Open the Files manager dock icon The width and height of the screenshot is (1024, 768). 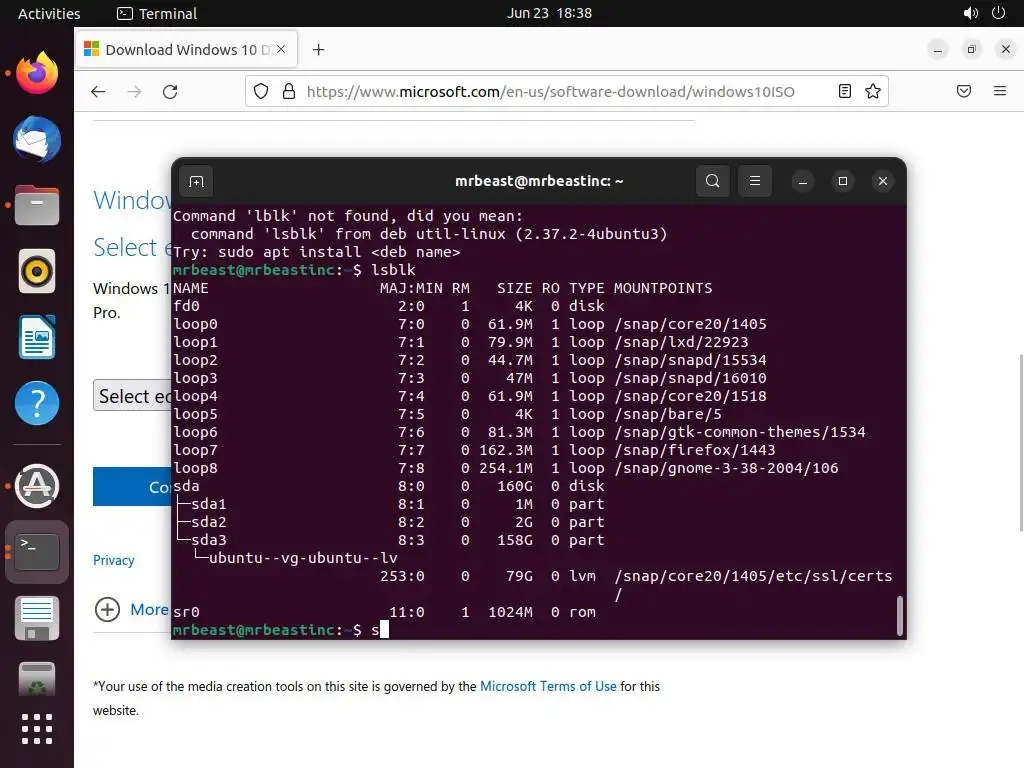point(37,205)
